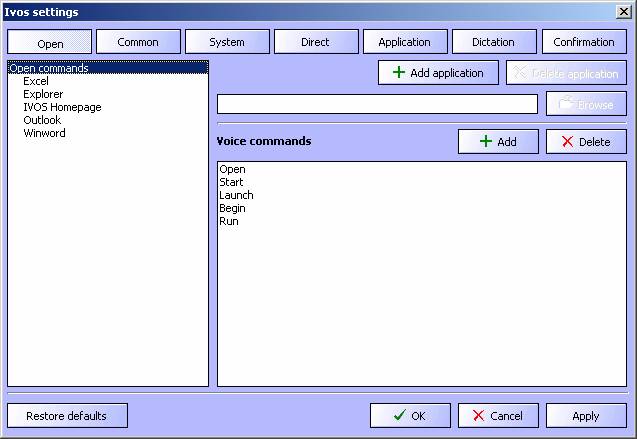Confirm settings with OK

pyautogui.click(x=410, y=415)
